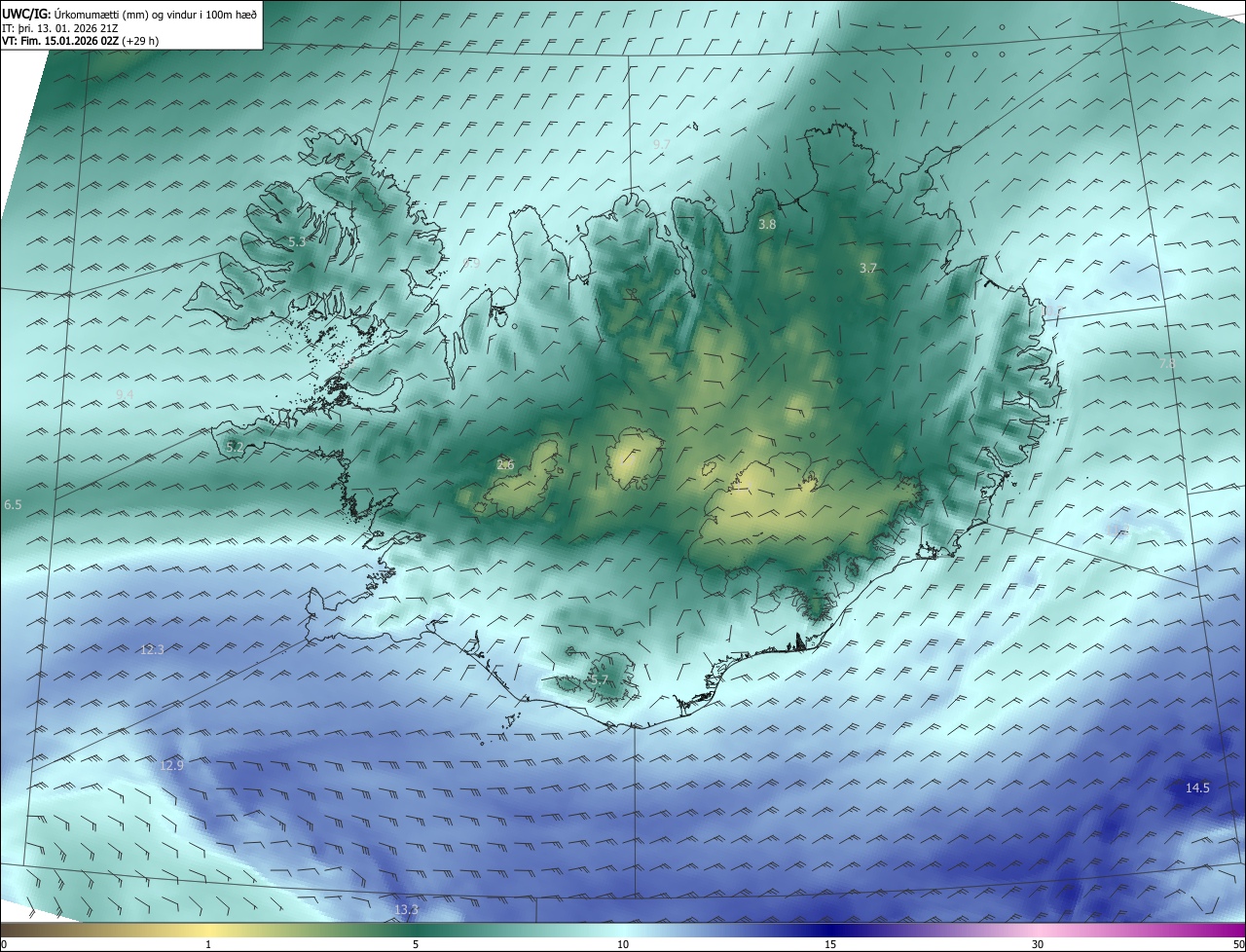
Task: Click the map value label 14.5
Action: point(1197,787)
